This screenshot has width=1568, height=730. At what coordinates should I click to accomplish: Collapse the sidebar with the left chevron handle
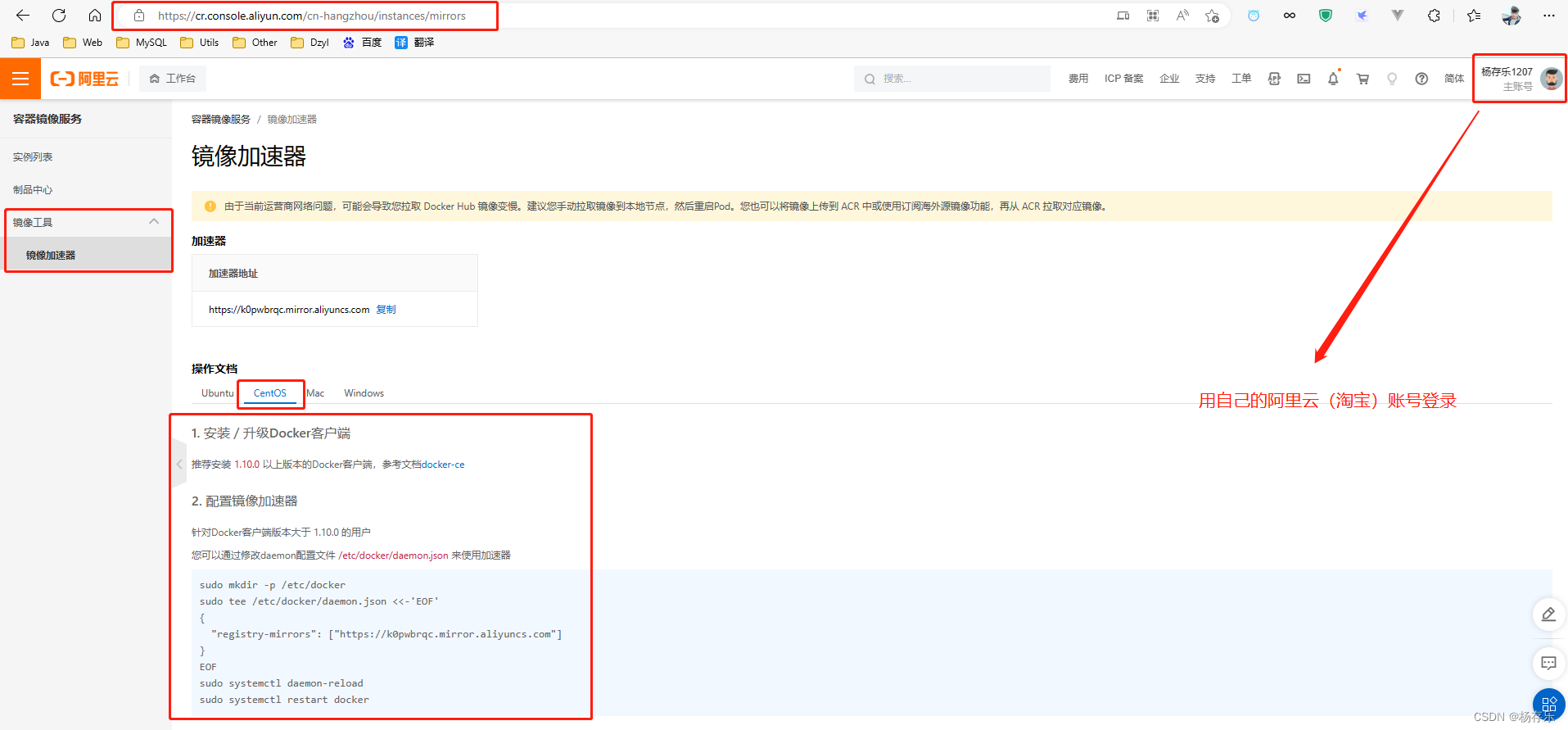[179, 464]
